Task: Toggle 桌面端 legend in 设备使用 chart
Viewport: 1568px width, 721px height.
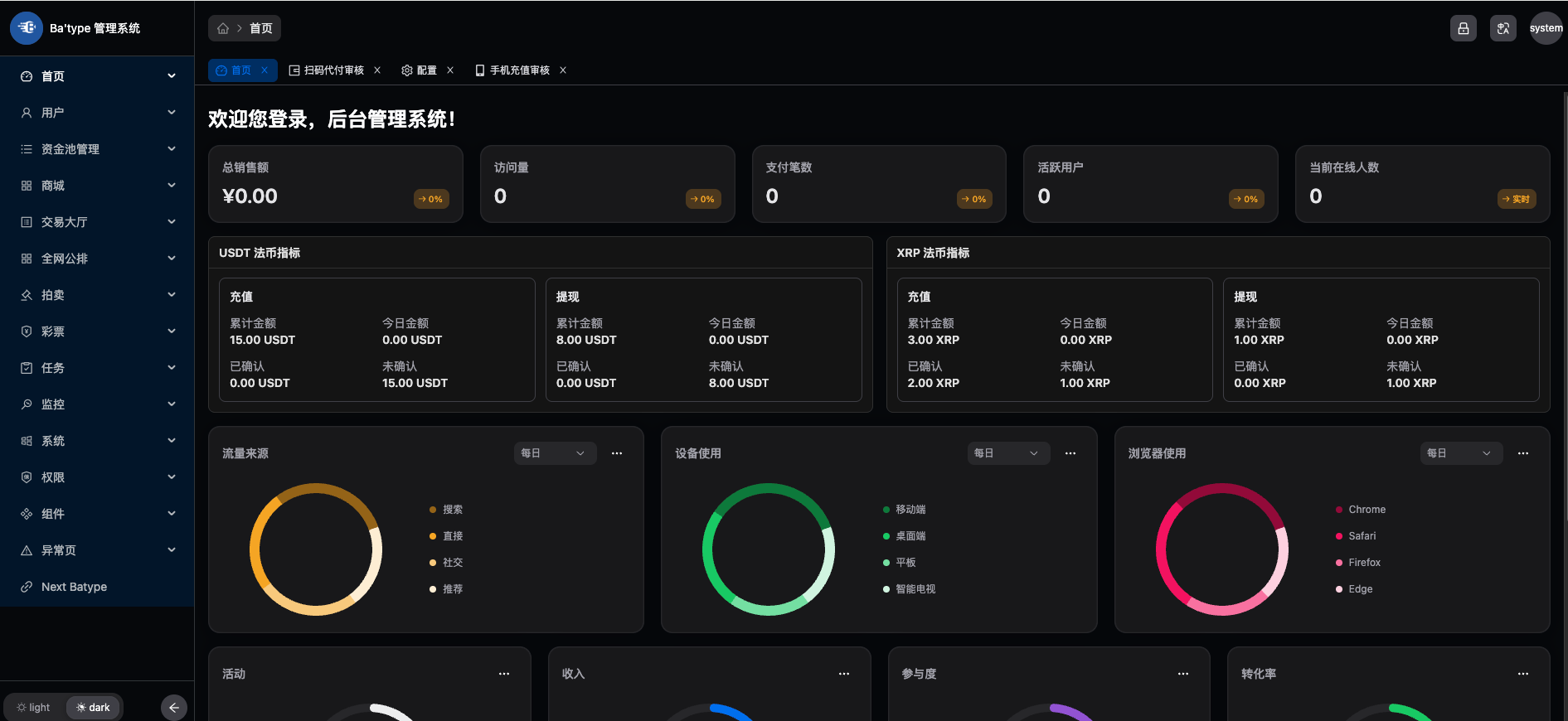Action: pos(905,536)
